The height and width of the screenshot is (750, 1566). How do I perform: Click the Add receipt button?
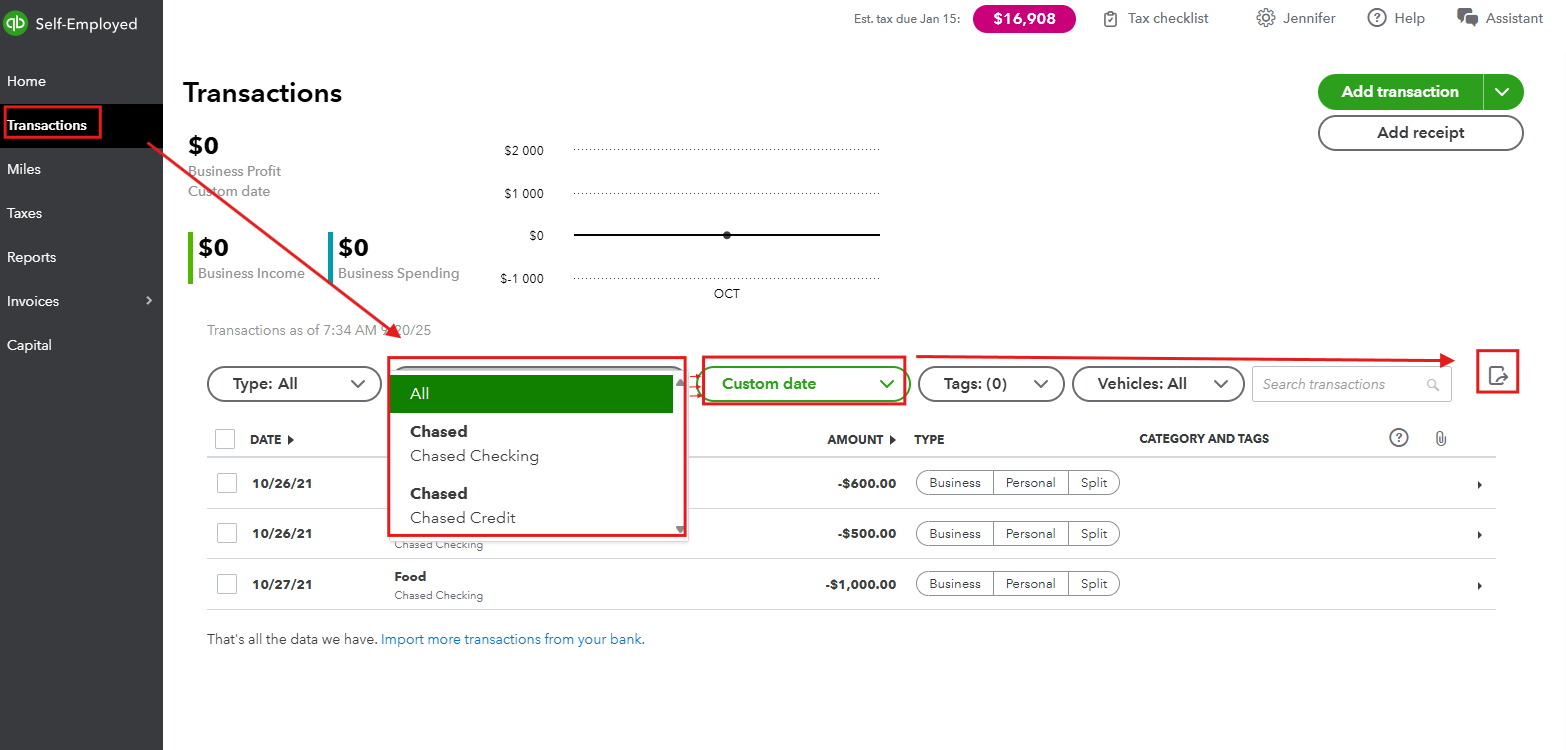[1420, 133]
